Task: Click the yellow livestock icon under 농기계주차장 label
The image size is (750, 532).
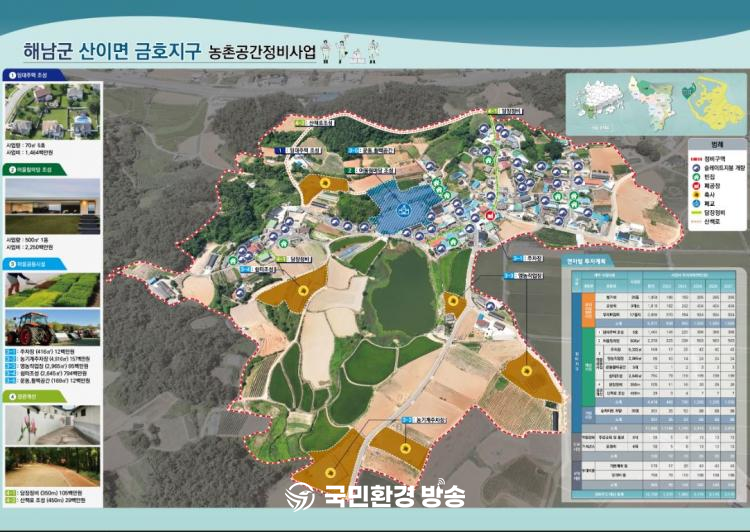Action: [x=406, y=448]
